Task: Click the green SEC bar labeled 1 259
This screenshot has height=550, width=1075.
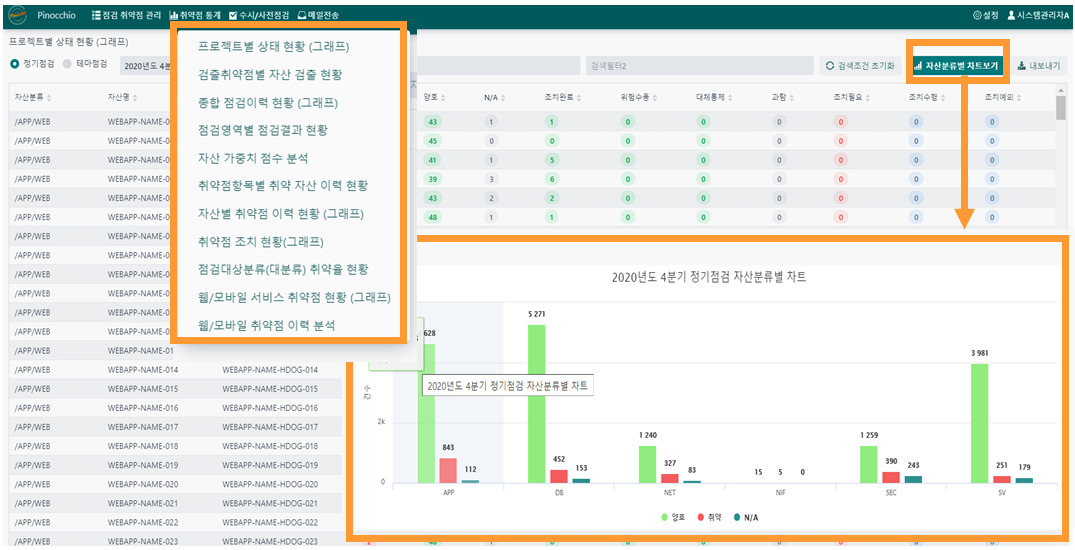Action: pyautogui.click(x=869, y=464)
